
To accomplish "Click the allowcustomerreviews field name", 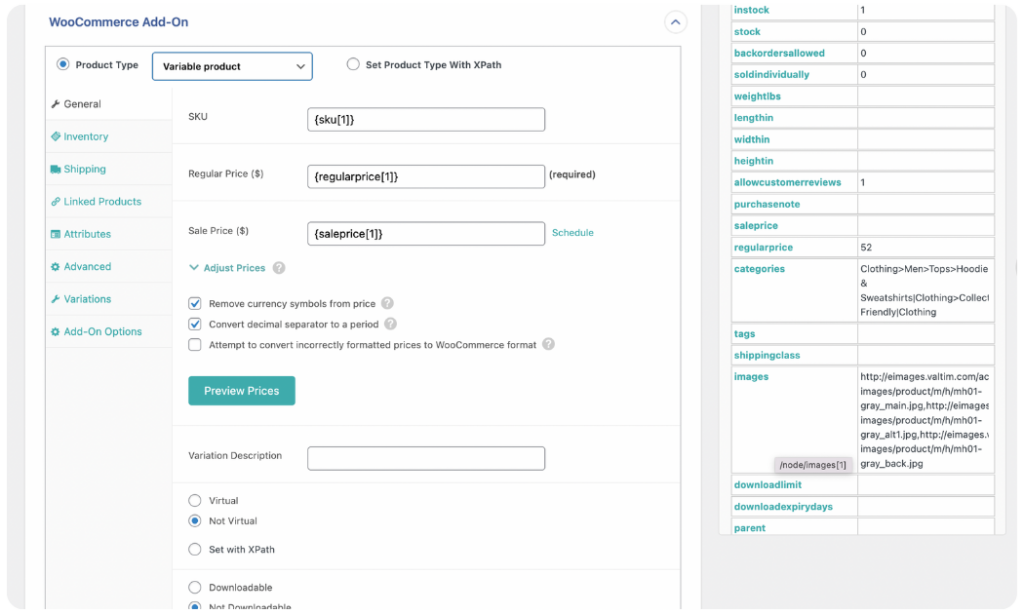I will tap(787, 182).
